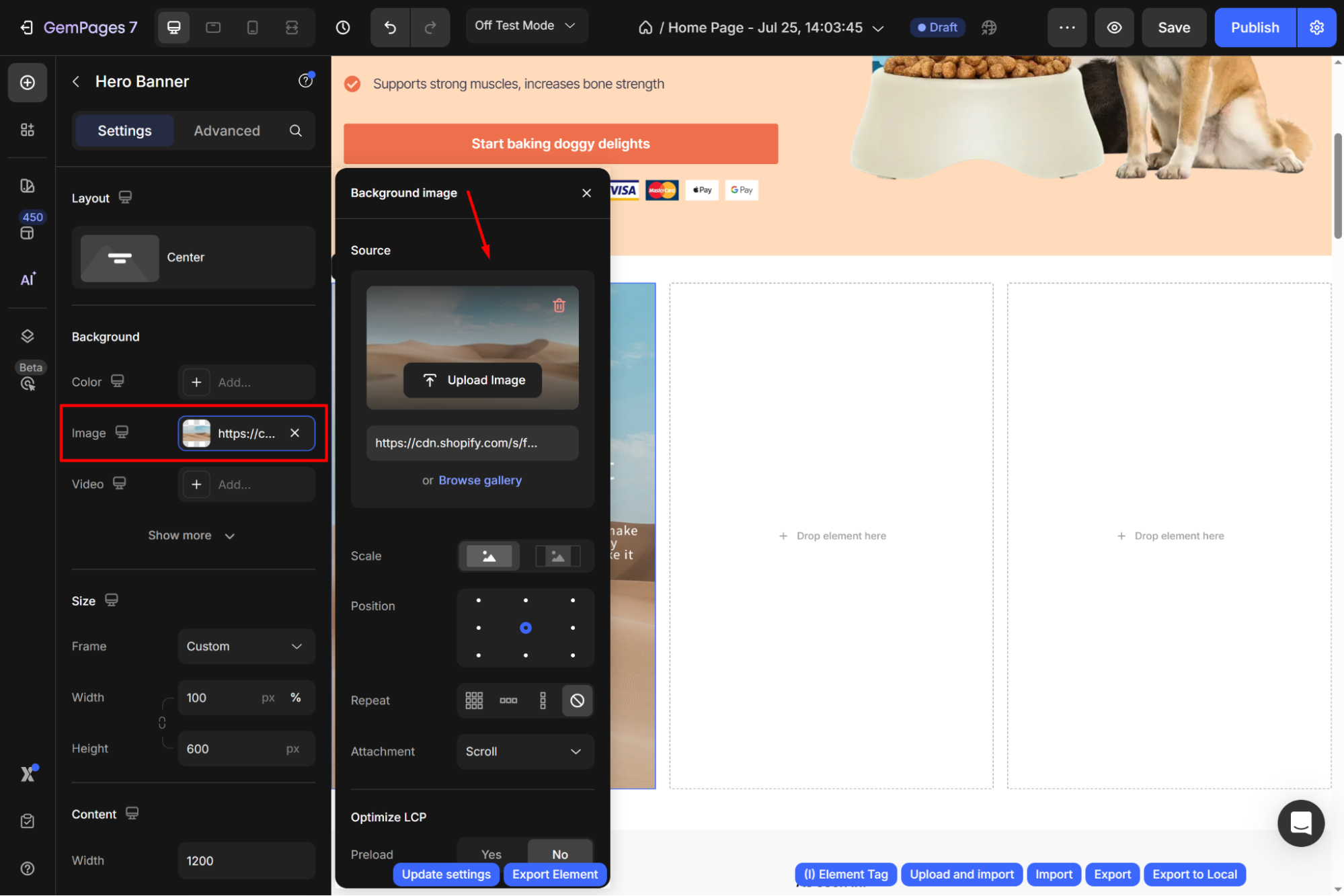Click the AI assistant sidebar icon
The image size is (1344, 896).
point(28,279)
